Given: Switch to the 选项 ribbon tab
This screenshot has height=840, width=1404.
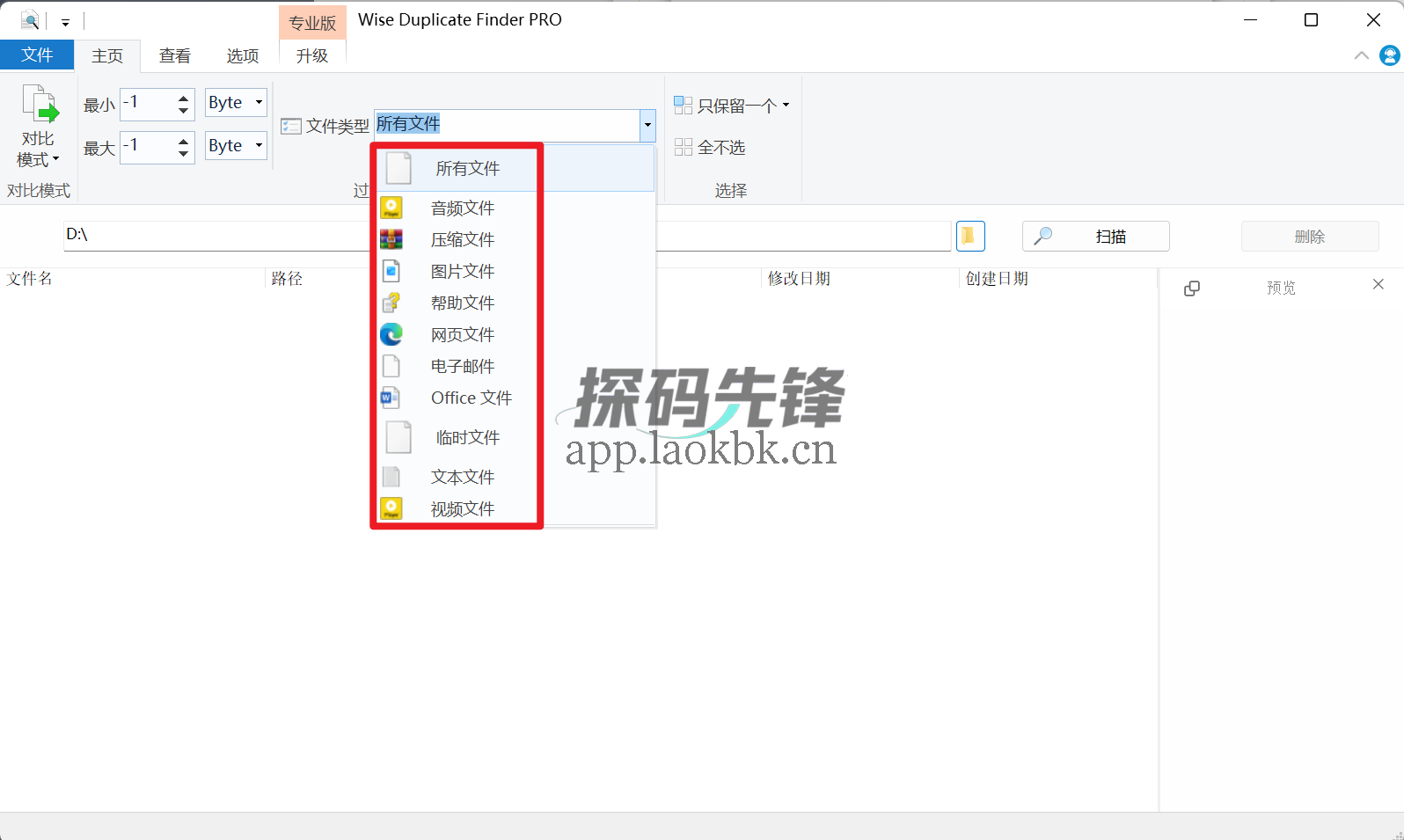Looking at the screenshot, I should click(243, 55).
